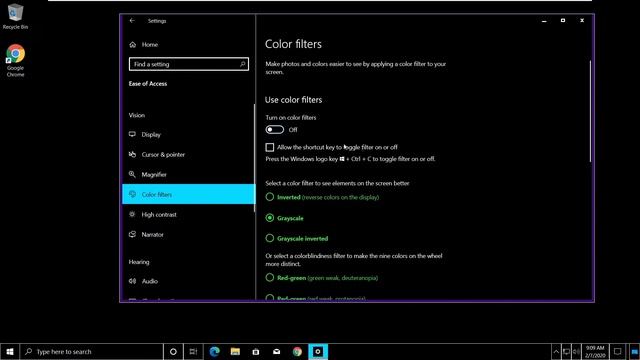This screenshot has width=640, height=360.
Task: Open Narrator settings
Action: point(189,234)
